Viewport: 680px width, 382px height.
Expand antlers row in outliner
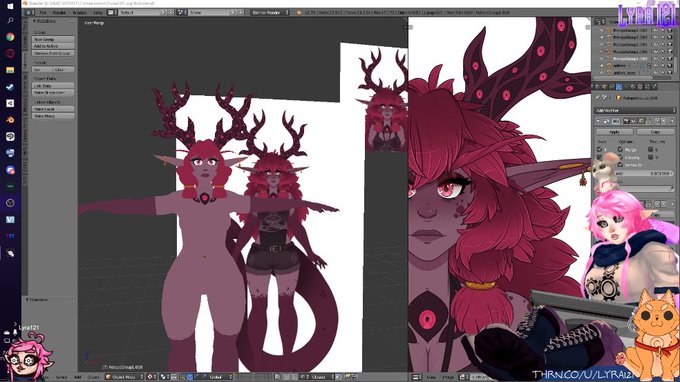coord(602,65)
